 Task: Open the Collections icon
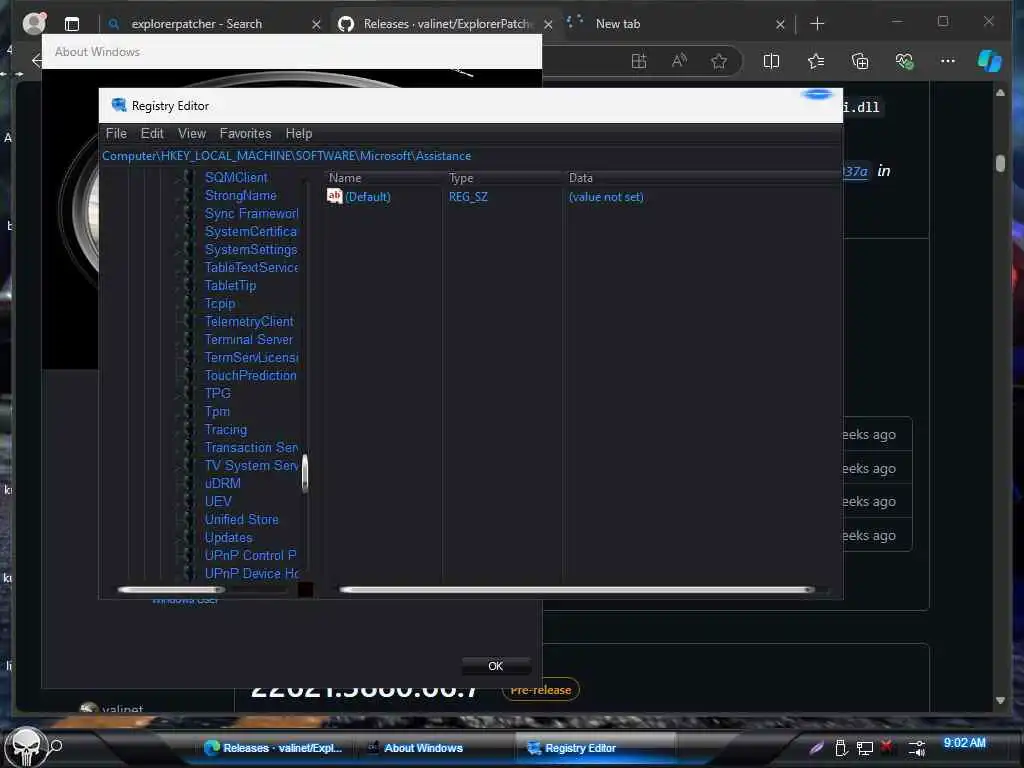click(860, 61)
